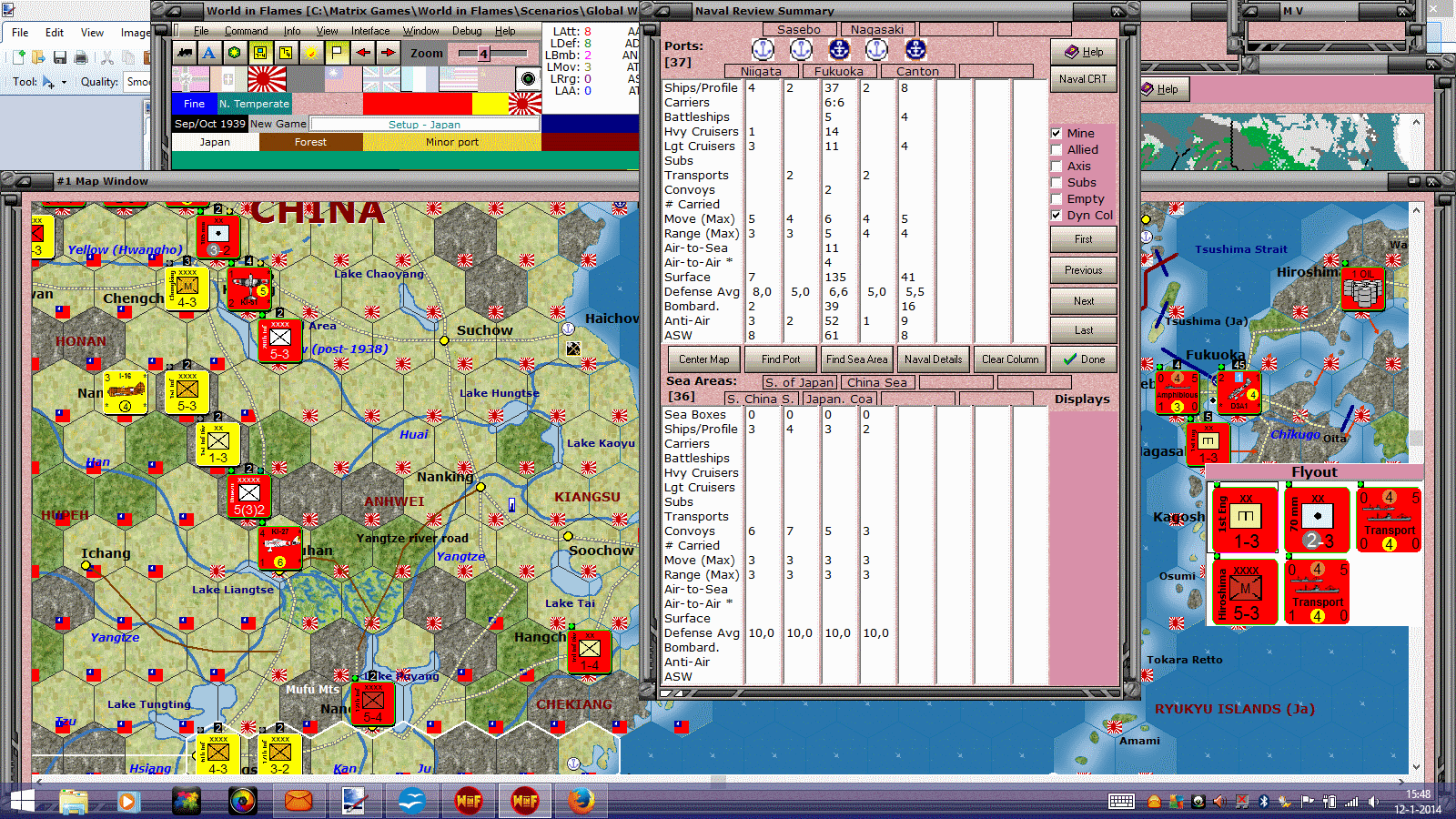Select the Japanese rising sun flag

(x=267, y=79)
